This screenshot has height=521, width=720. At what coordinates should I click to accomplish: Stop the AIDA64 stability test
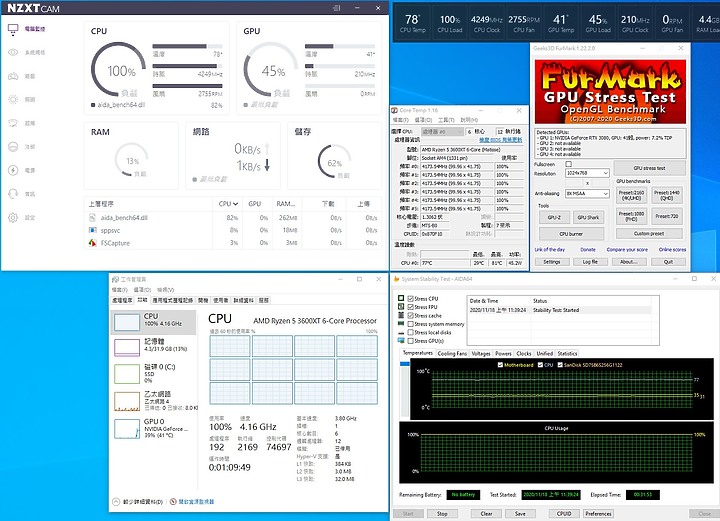click(x=442, y=514)
